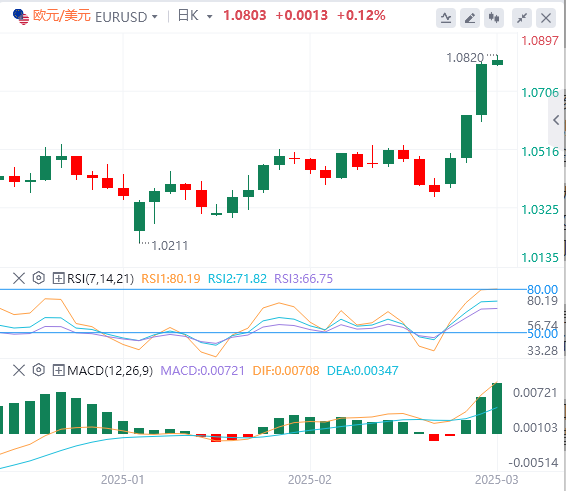Select the RSI(7,14,21) indicator label
566x491 pixels.
pyautogui.click(x=100, y=278)
